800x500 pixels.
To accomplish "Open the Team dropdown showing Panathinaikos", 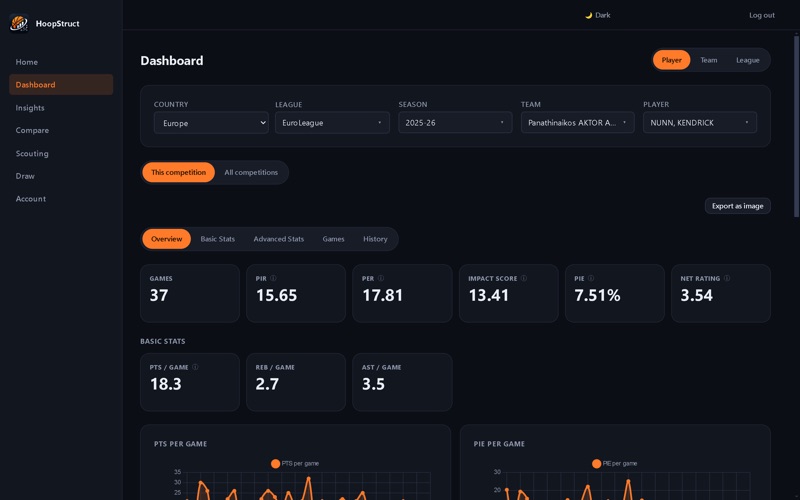I will 578,122.
